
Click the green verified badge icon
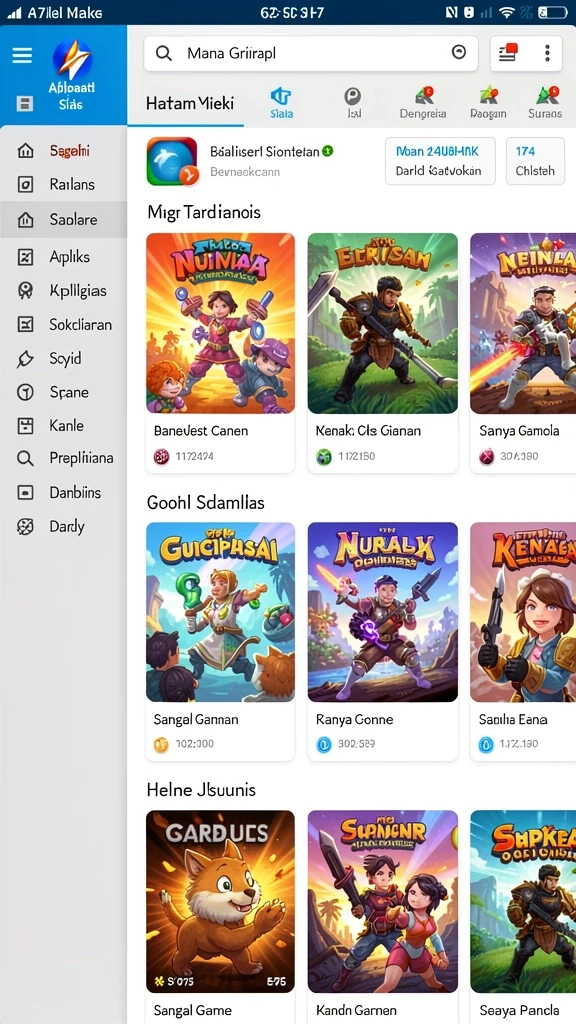click(328, 151)
